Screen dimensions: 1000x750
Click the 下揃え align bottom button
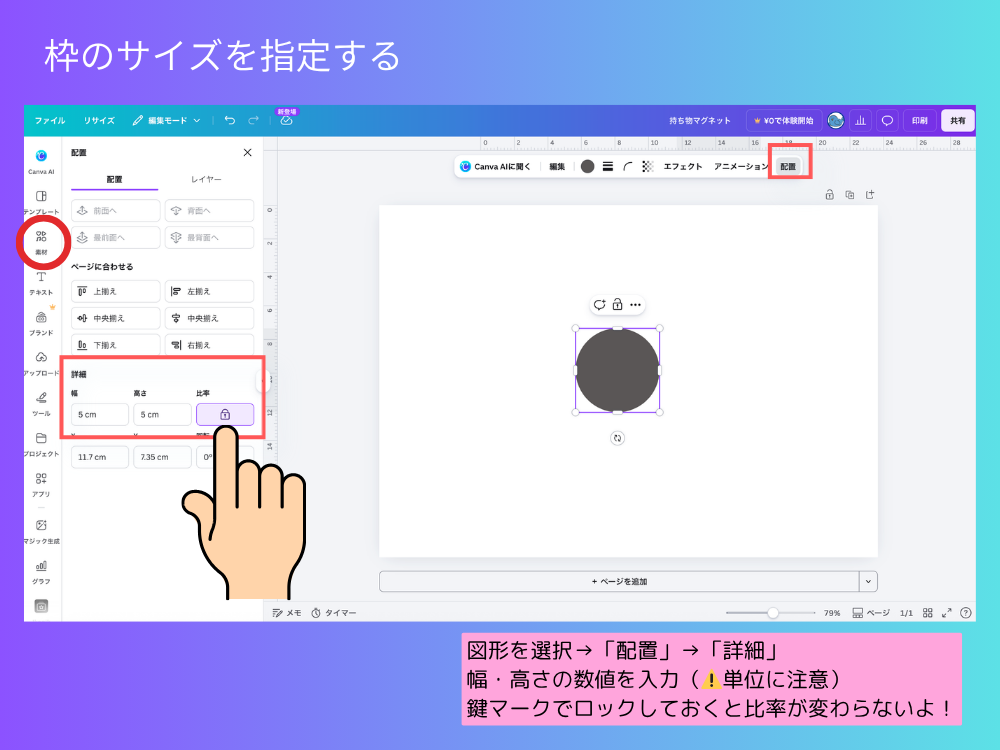point(115,345)
